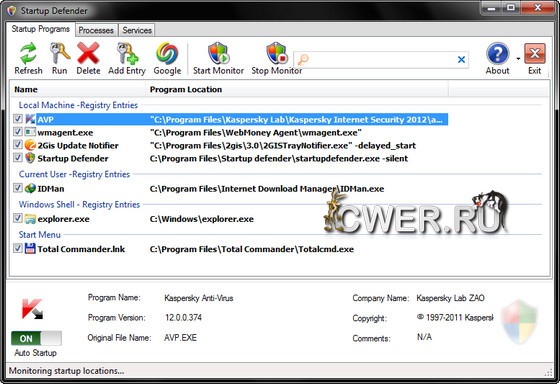
Task: Click the Startup Defender title bar icon
Action: 12,11
